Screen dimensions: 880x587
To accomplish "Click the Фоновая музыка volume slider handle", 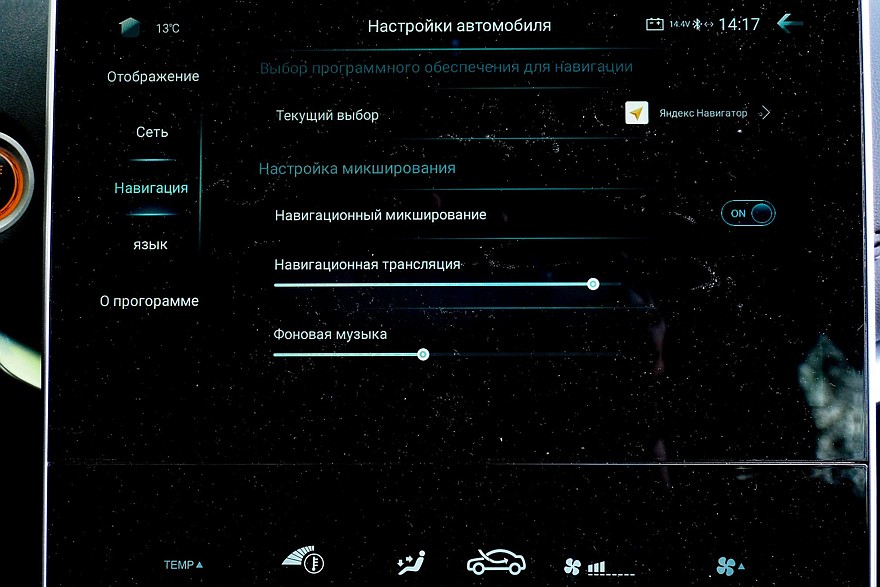I will 423,354.
